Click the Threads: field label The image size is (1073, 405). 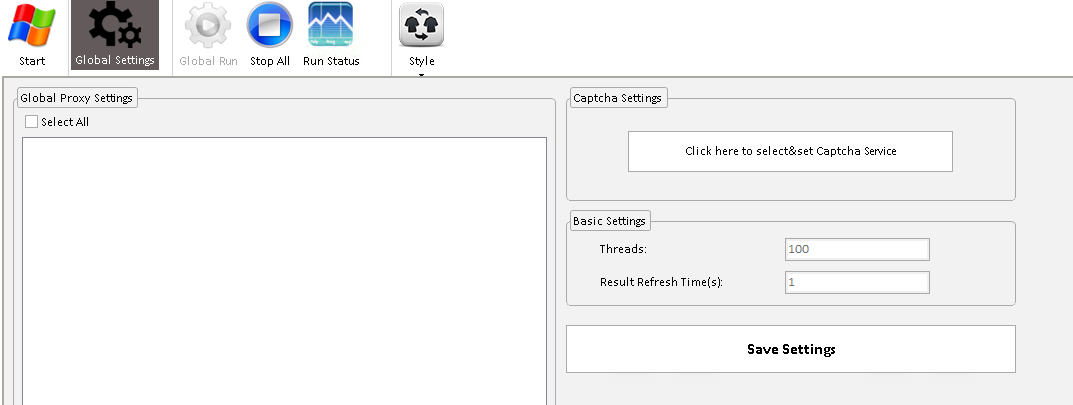click(x=623, y=249)
